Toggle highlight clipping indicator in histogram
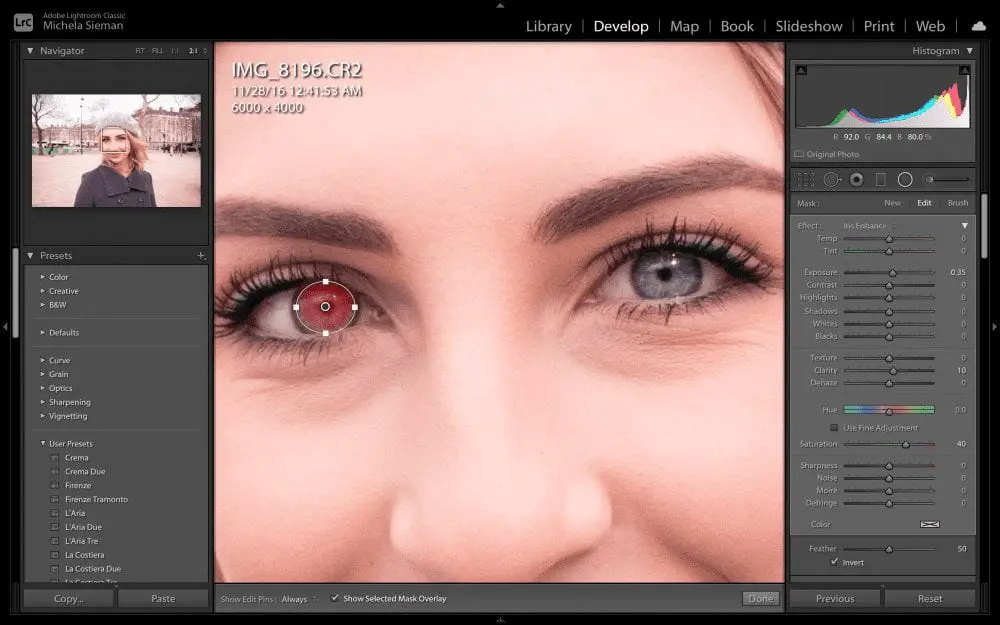Image resolution: width=1000 pixels, height=625 pixels. [964, 70]
